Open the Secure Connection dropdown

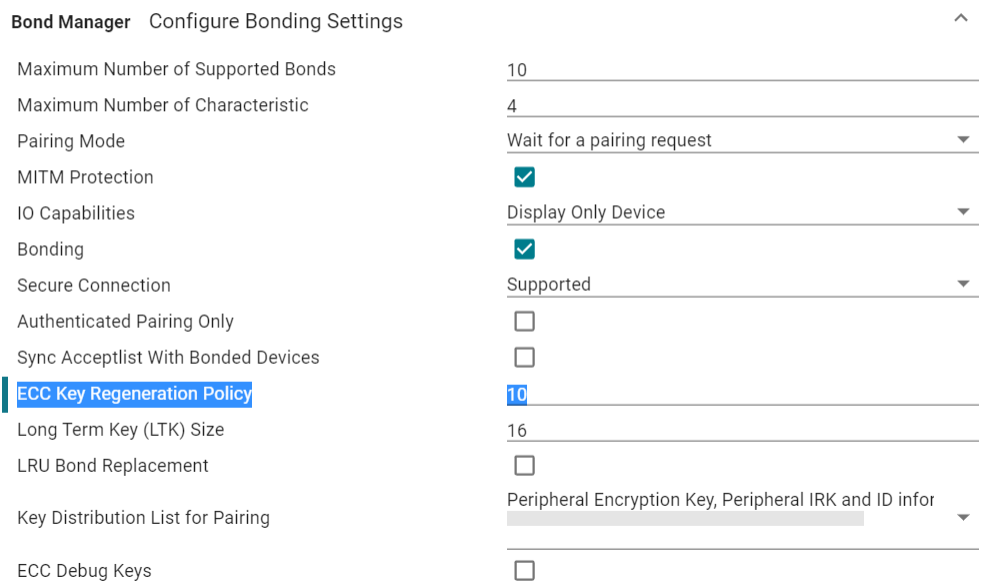pos(741,285)
